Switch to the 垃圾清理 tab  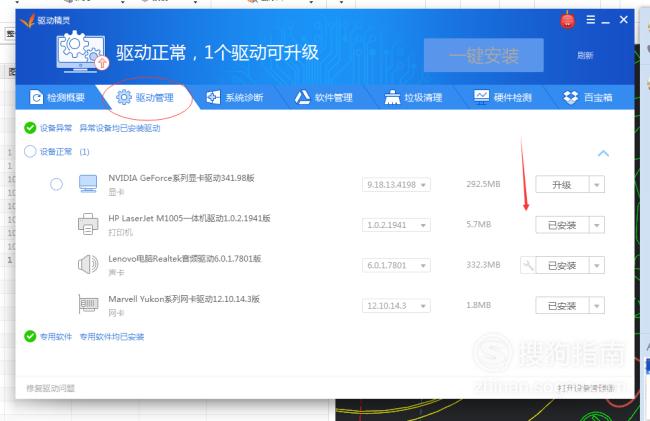click(x=413, y=97)
